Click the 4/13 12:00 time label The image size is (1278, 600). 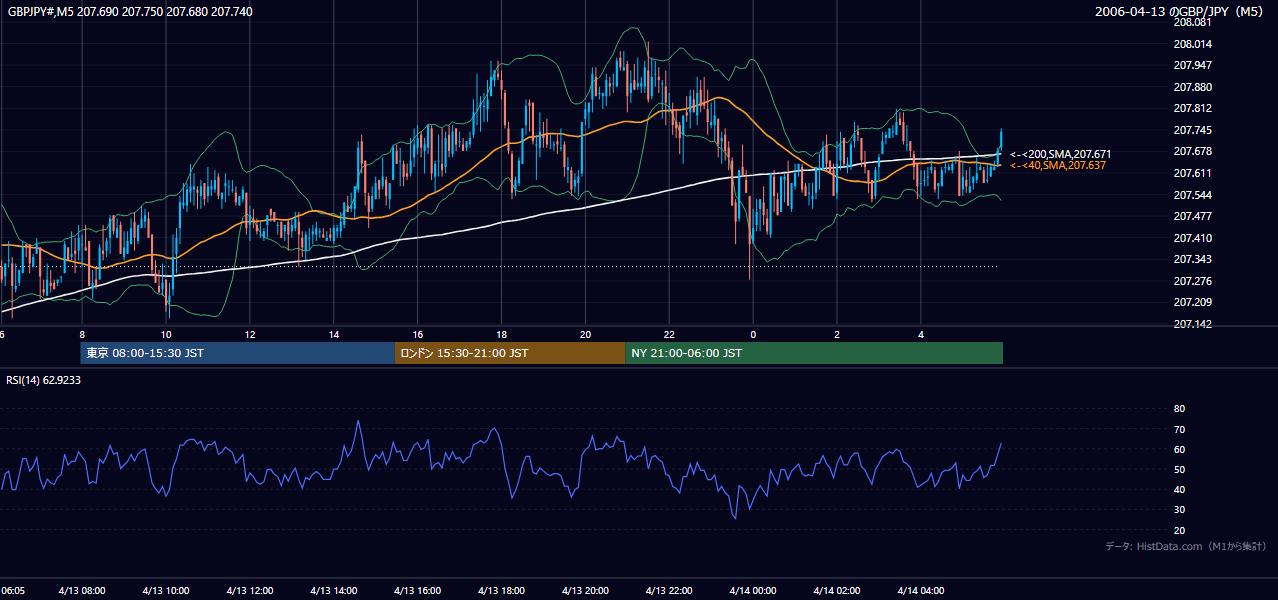pos(250,590)
